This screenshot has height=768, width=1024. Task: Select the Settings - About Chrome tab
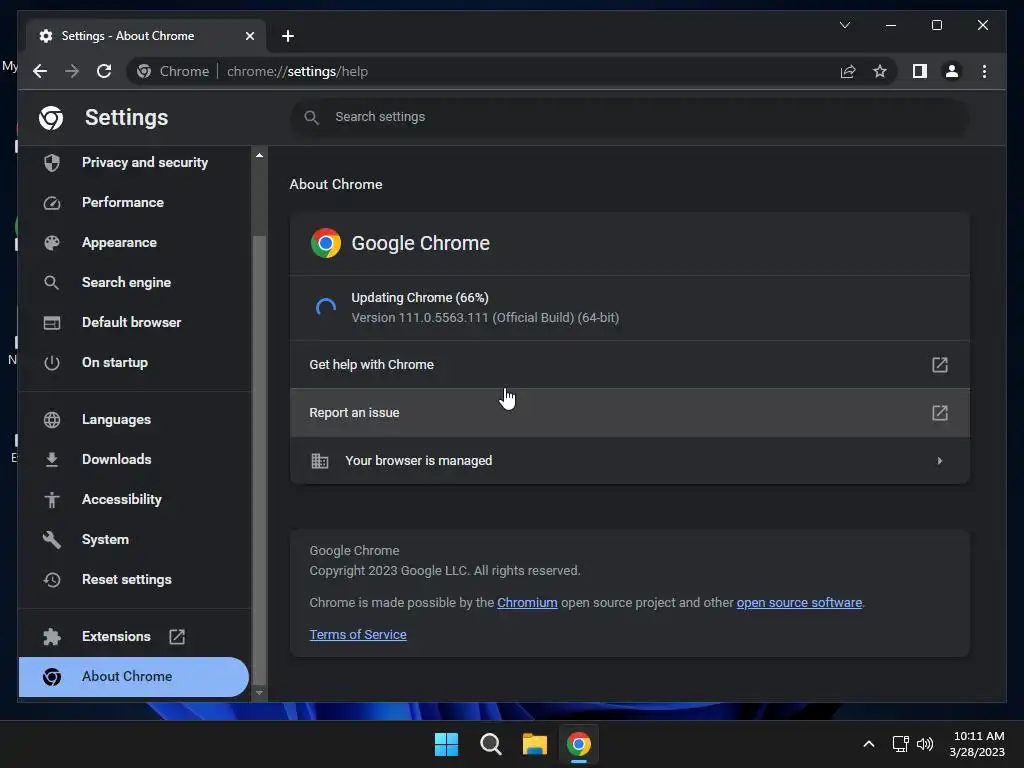tap(128, 36)
